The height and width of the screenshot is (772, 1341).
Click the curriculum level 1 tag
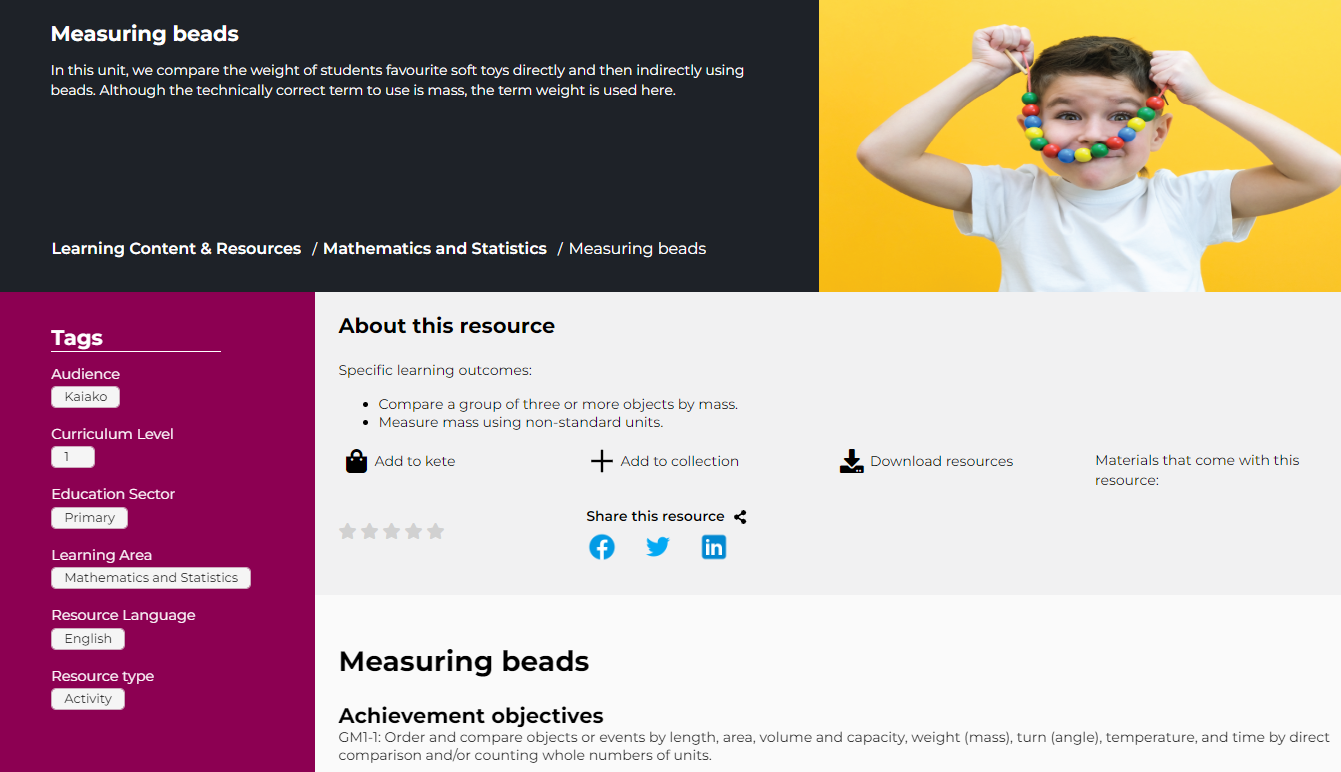(72, 457)
